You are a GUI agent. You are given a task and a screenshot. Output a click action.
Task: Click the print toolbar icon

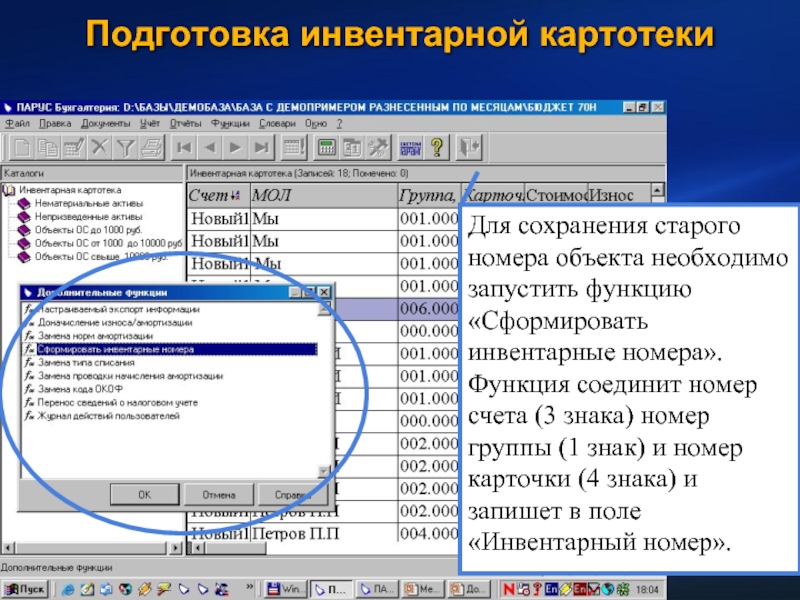click(150, 148)
